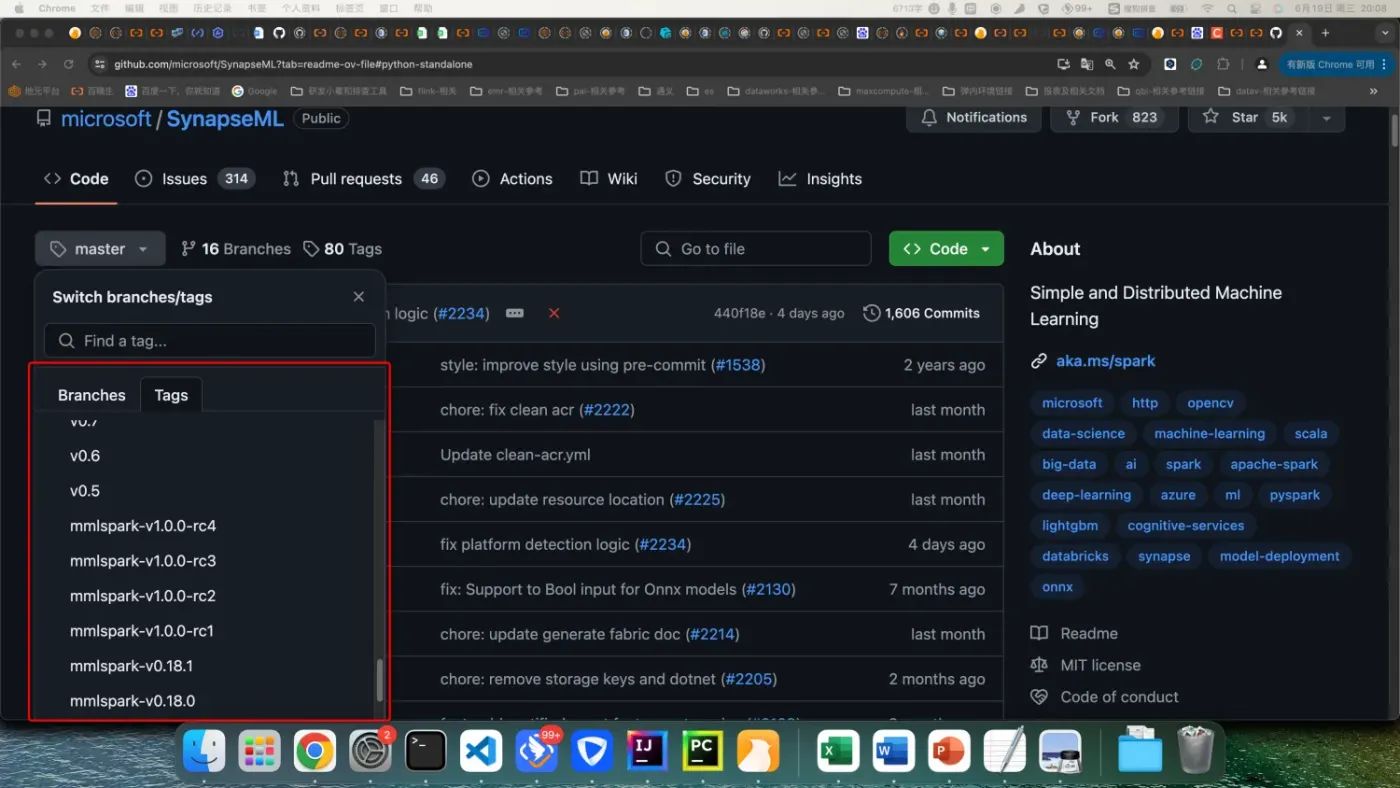View failed checks red X status

(554, 313)
